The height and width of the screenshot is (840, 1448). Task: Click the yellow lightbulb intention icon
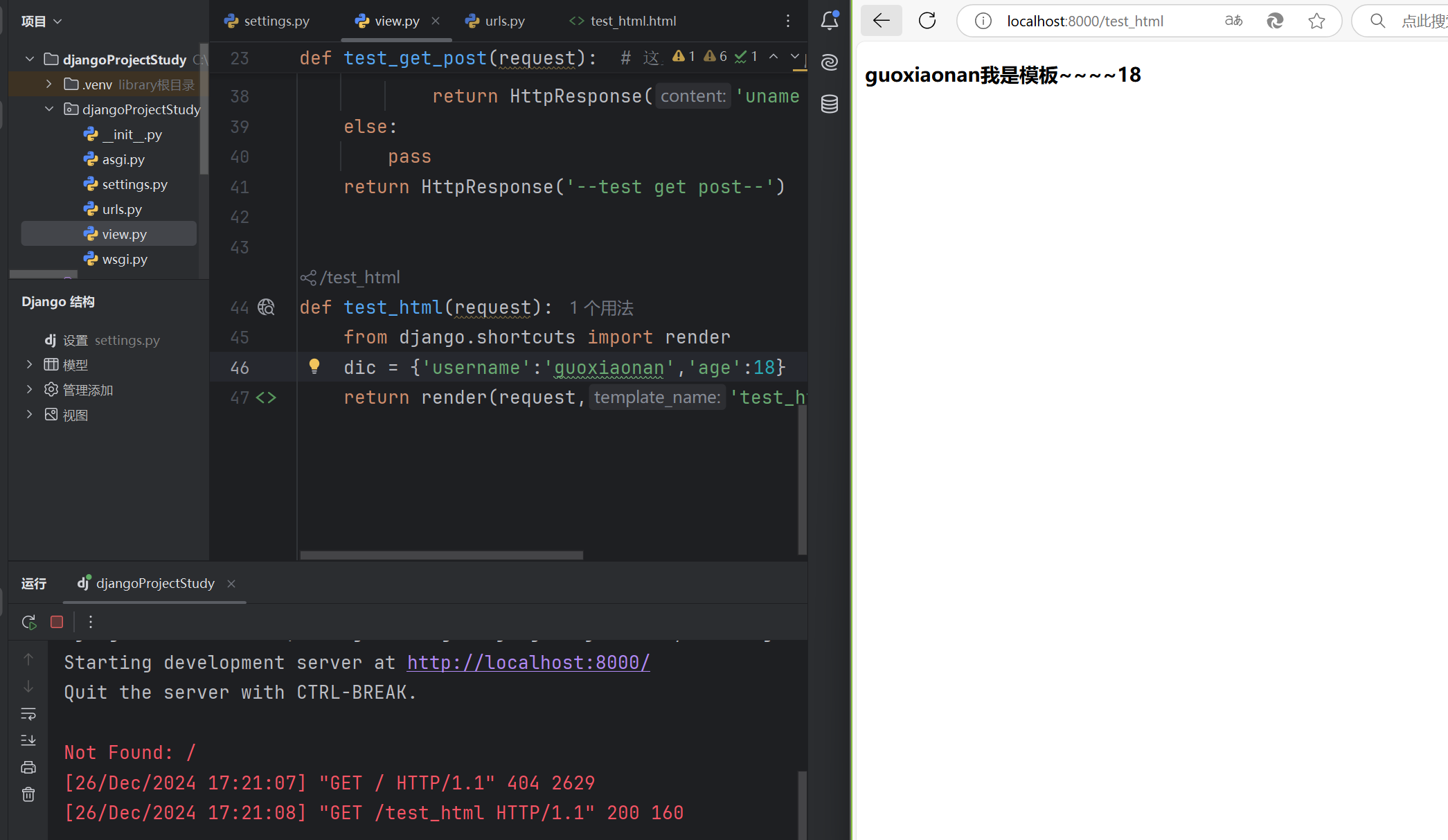point(314,366)
